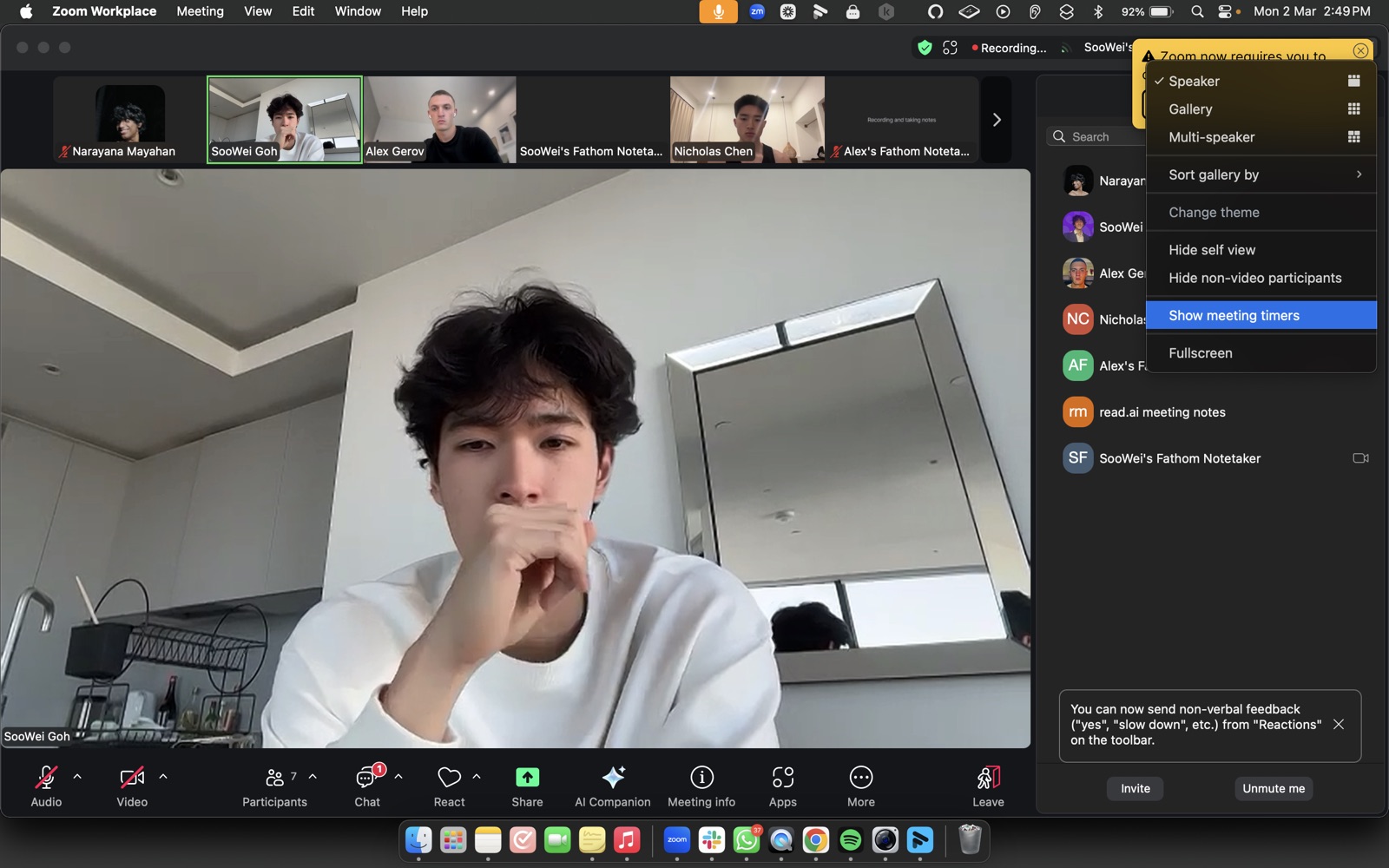Open Meeting info icon
Viewport: 1389px width, 868px height.
pos(701,777)
